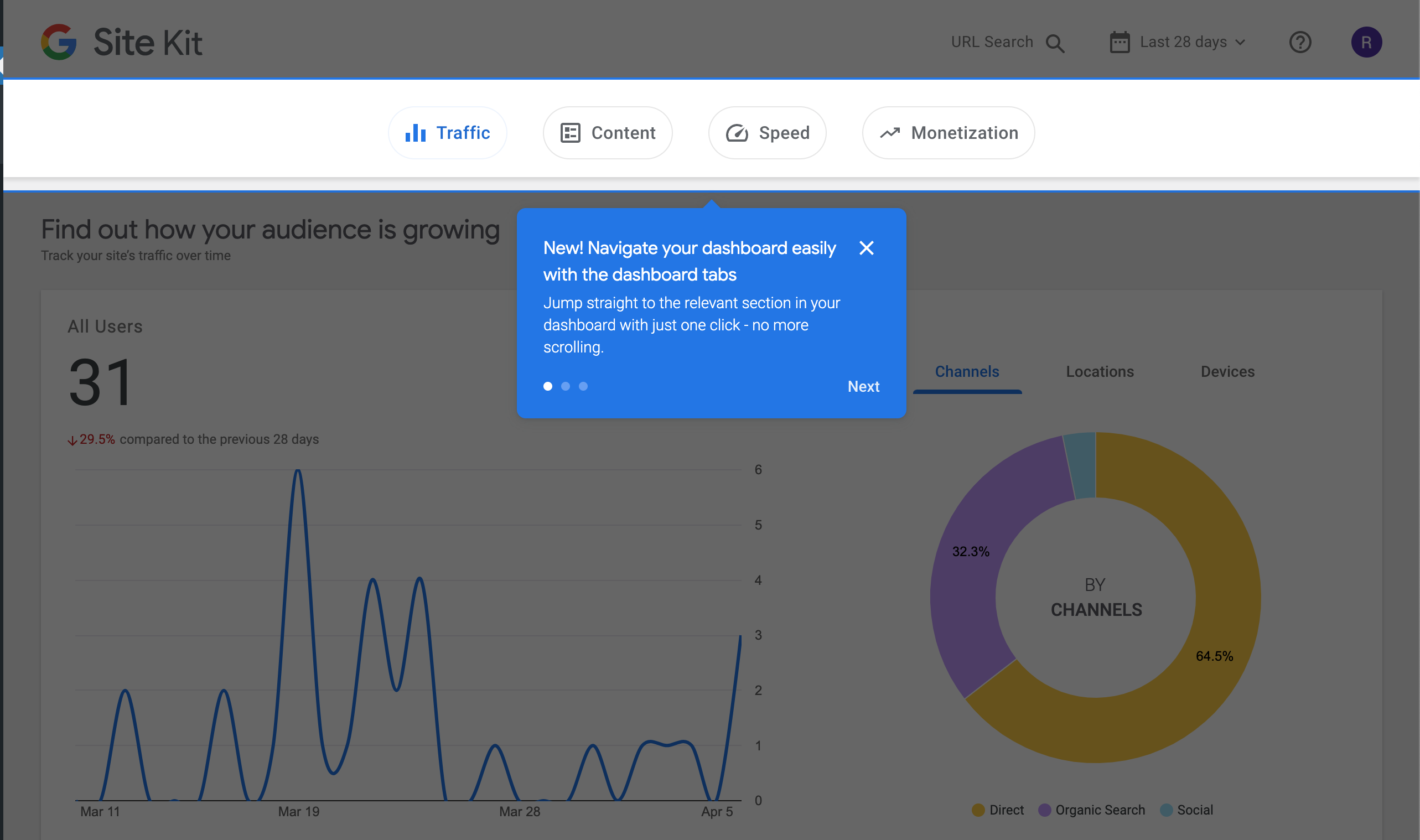Click the Google Site Kit logo
The image size is (1420, 840).
click(x=59, y=42)
